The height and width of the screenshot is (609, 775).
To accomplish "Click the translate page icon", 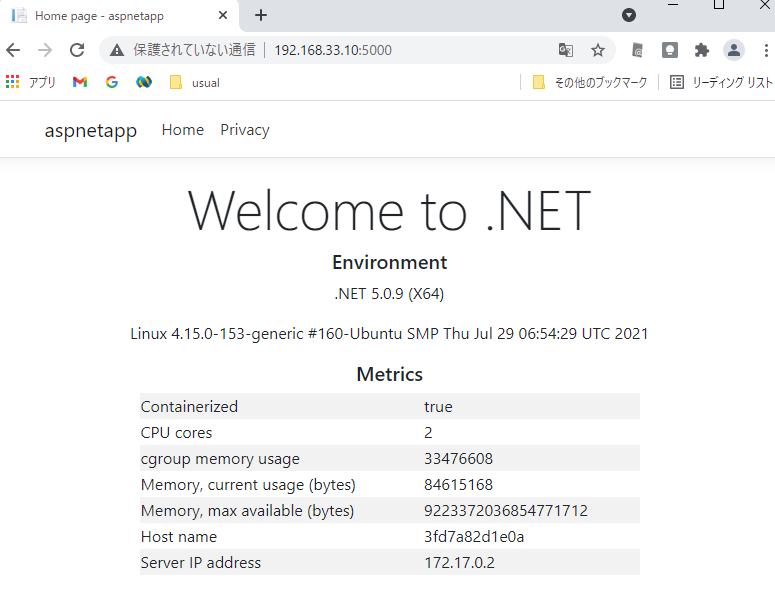I will [x=566, y=50].
